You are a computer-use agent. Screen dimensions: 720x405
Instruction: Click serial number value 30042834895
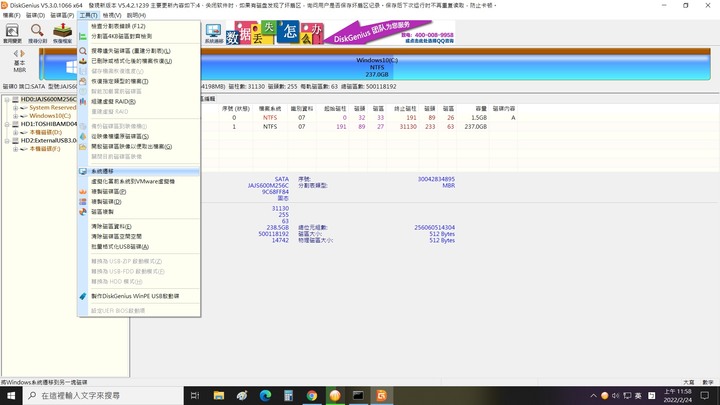coord(436,179)
